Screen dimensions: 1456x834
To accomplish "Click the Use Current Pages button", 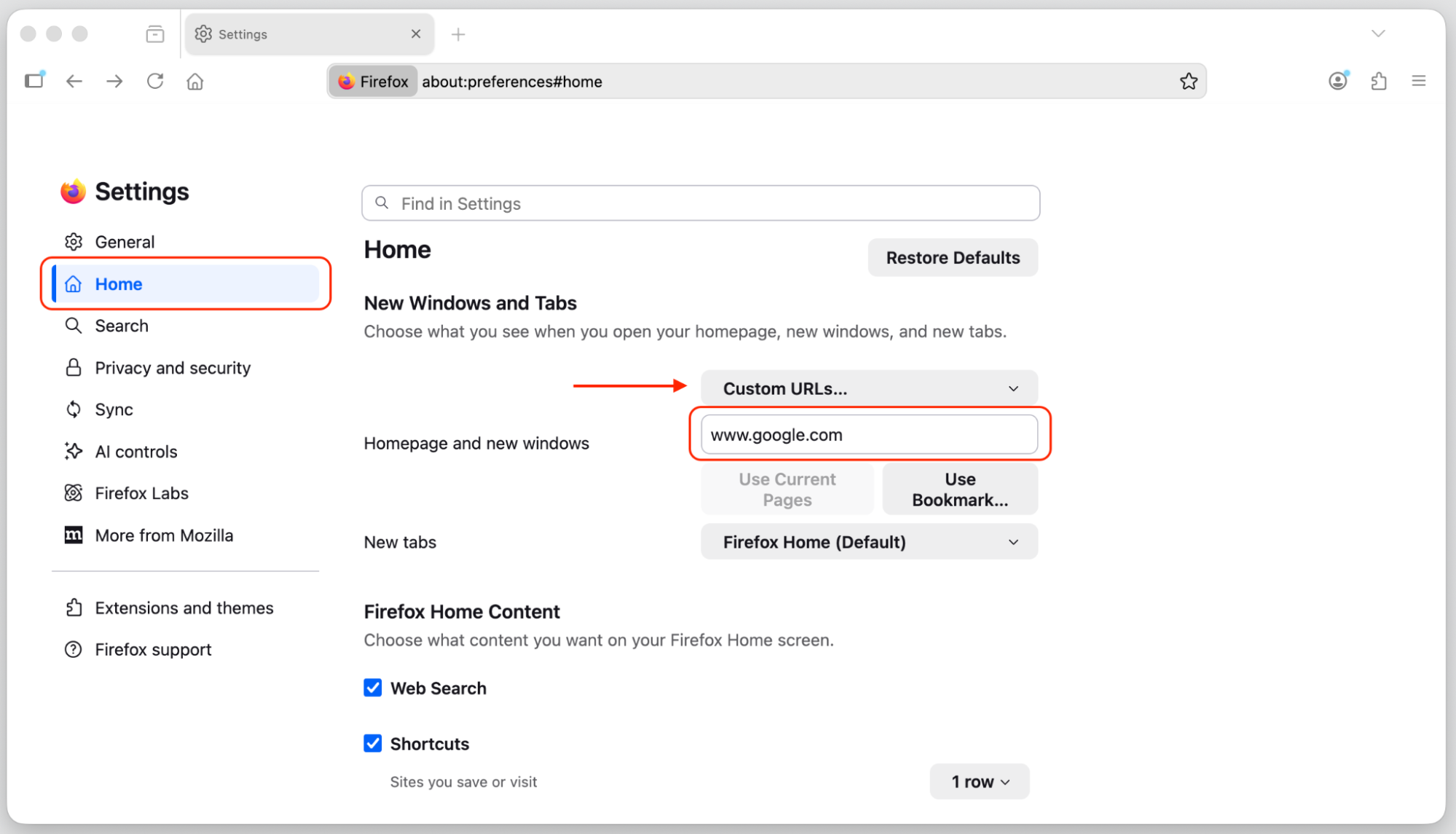I will click(x=787, y=489).
